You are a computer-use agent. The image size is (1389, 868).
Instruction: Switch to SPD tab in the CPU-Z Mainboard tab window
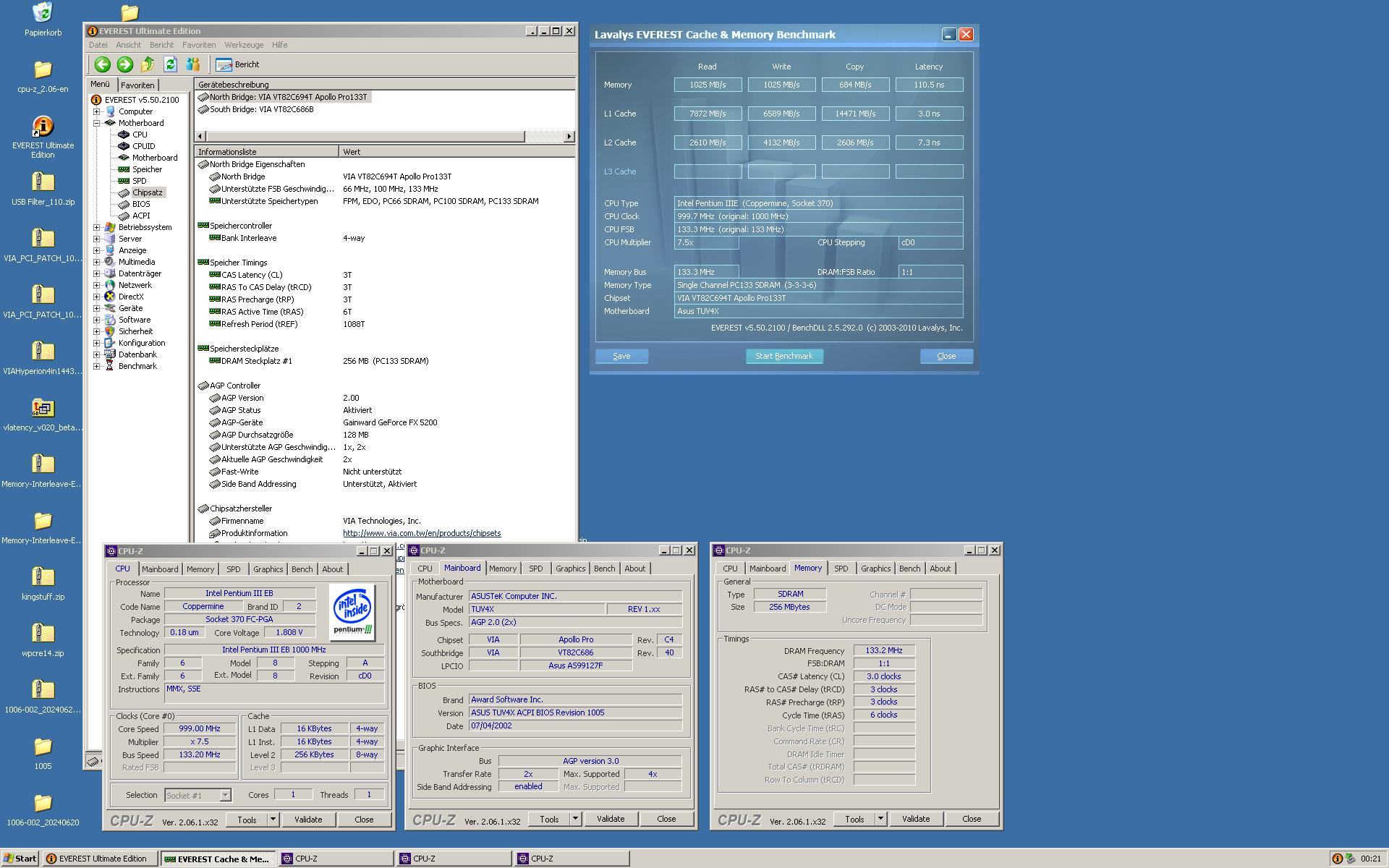click(535, 569)
